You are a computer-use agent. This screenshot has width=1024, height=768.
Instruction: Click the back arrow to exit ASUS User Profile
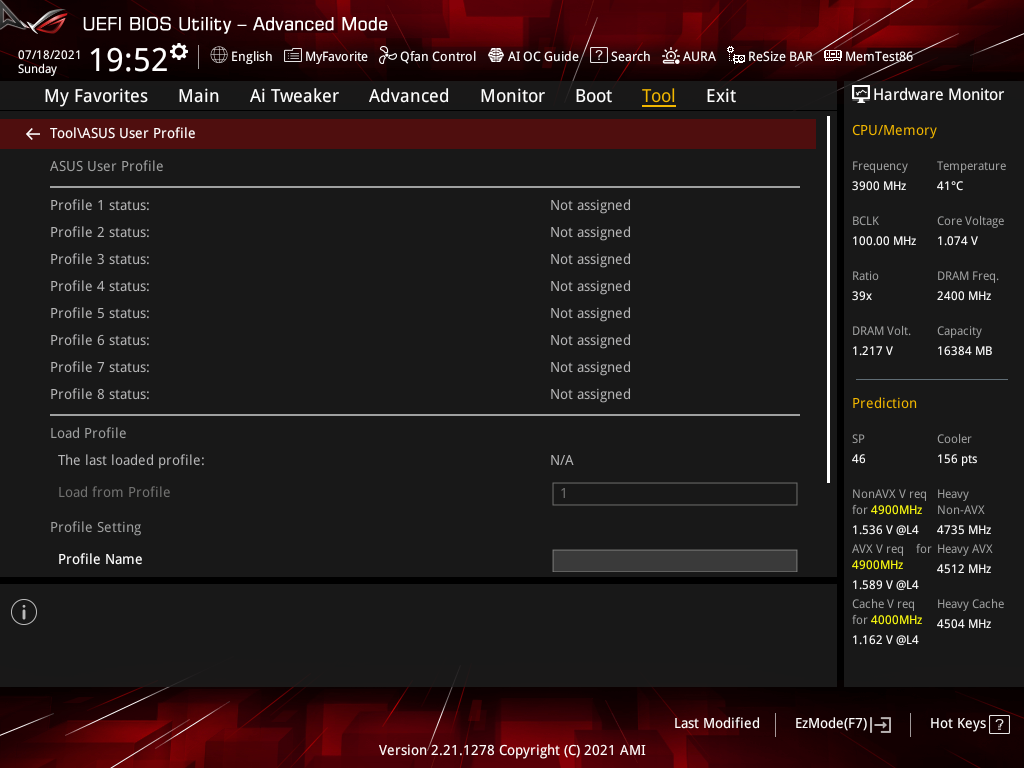[32, 132]
